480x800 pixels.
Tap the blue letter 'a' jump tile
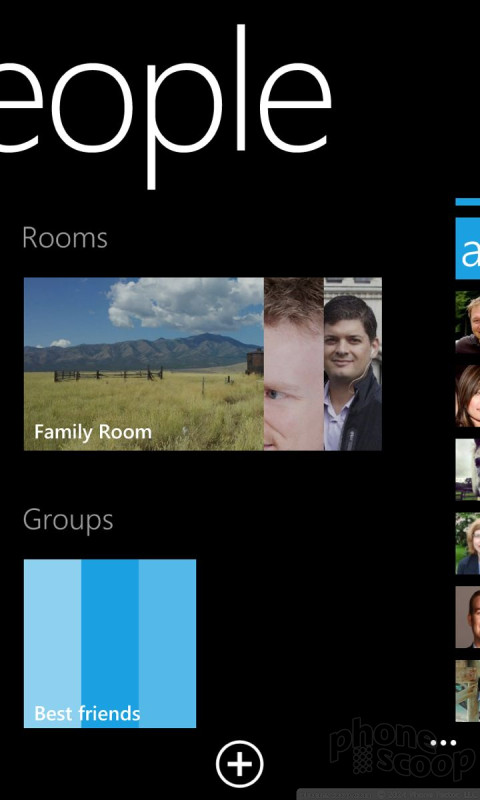(468, 248)
